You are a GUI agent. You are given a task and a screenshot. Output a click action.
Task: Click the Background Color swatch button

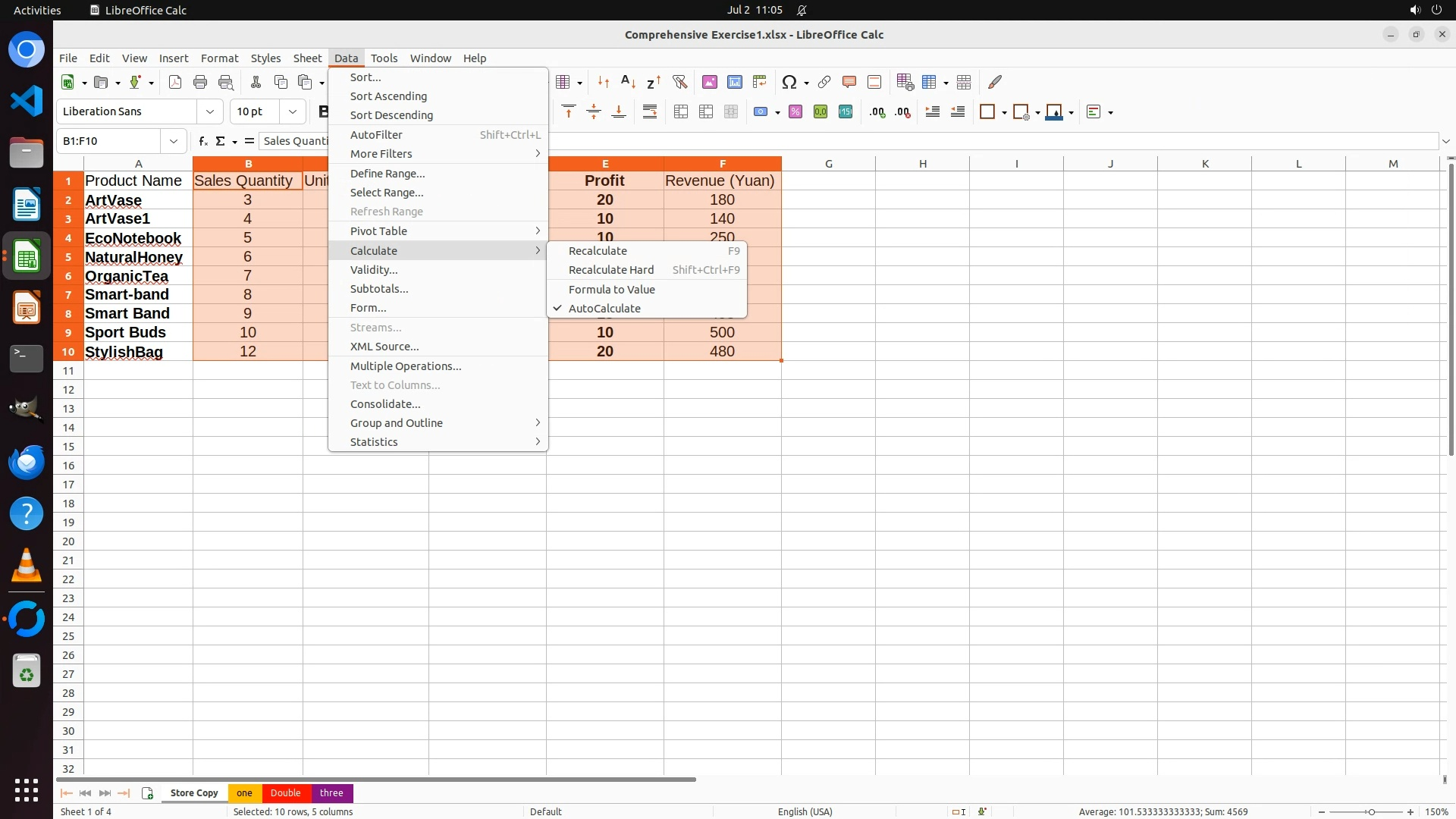1053,112
